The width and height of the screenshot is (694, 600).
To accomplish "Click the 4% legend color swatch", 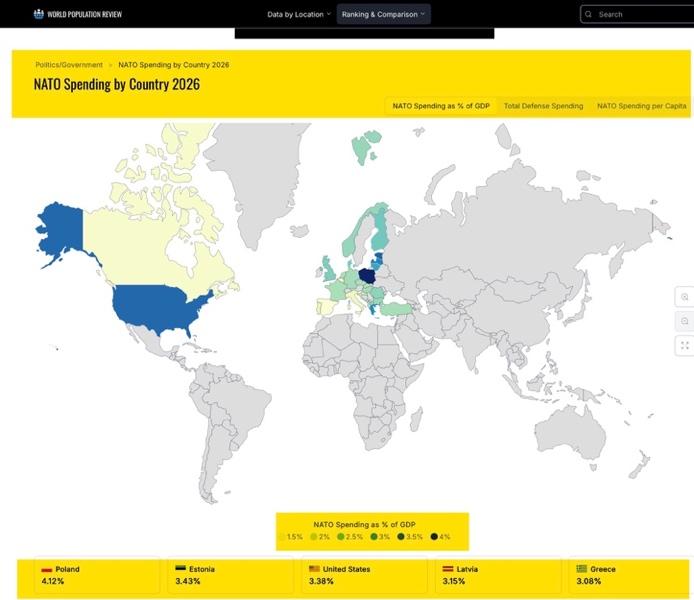I will pyautogui.click(x=434, y=537).
